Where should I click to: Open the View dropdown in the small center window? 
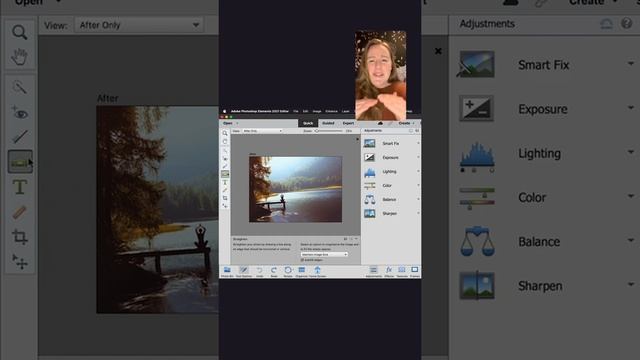click(262, 131)
